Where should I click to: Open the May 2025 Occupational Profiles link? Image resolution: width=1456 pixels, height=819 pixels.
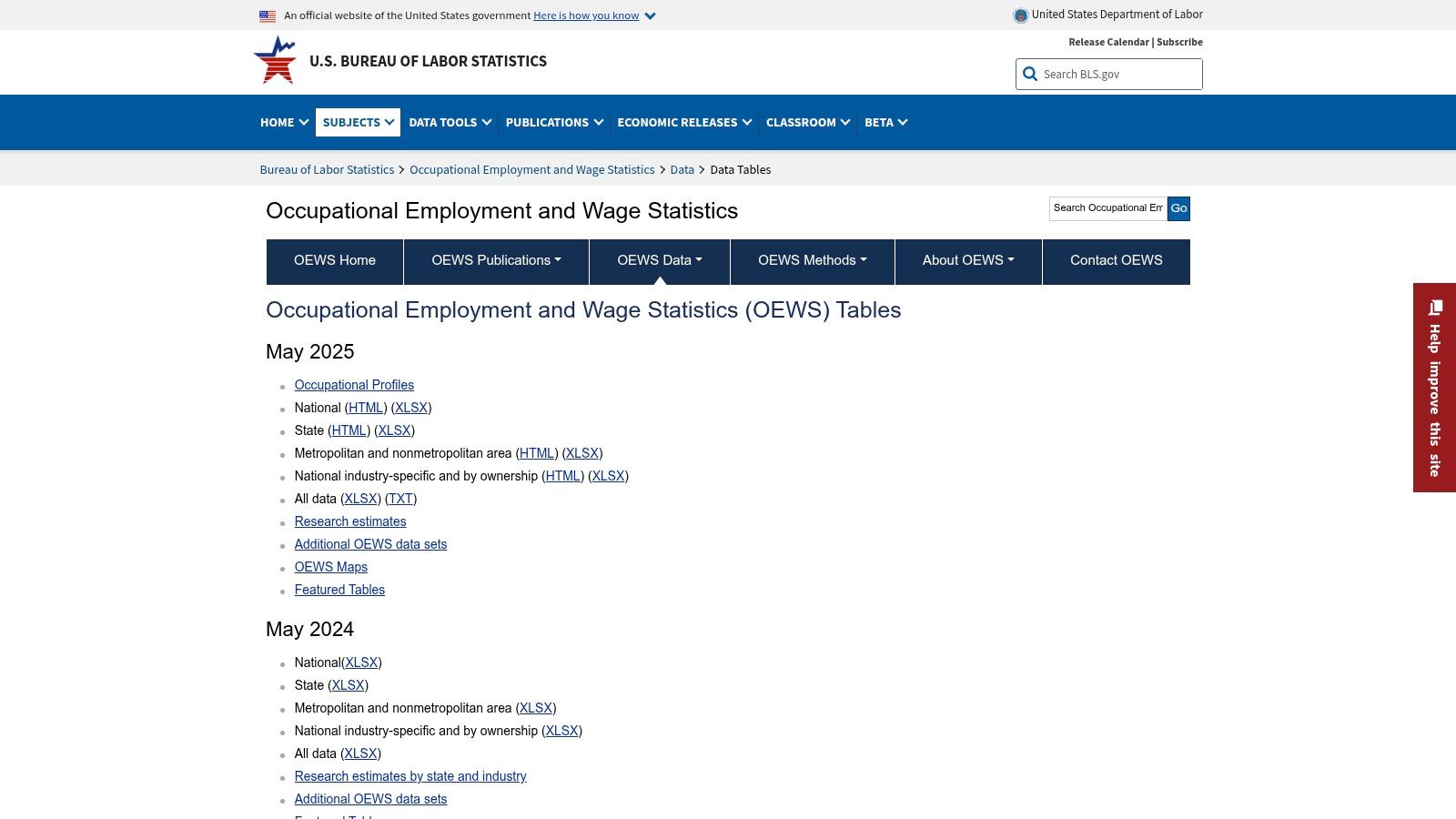(x=354, y=385)
